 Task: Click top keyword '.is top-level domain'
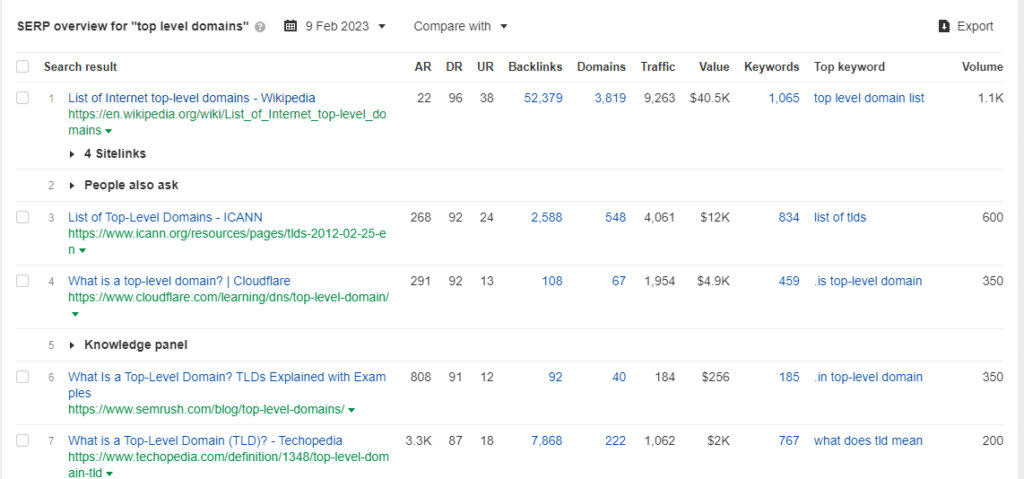[x=868, y=281]
